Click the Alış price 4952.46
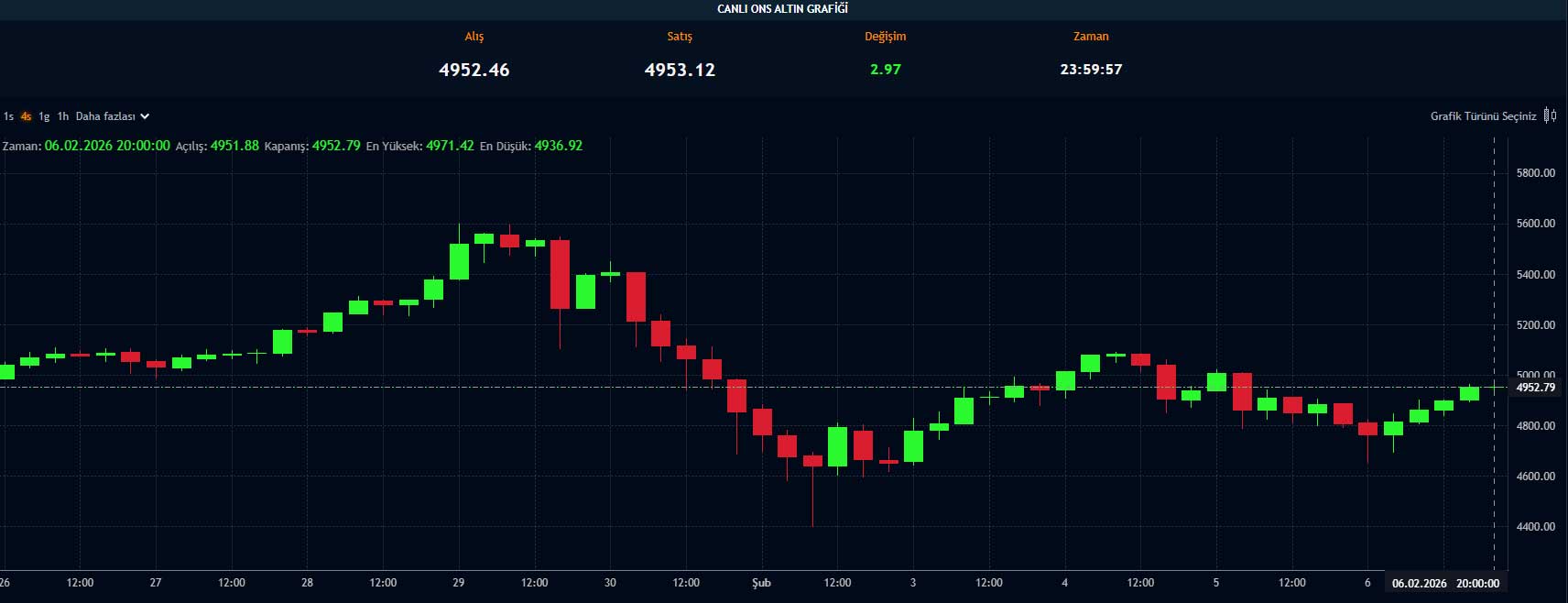 pos(474,70)
